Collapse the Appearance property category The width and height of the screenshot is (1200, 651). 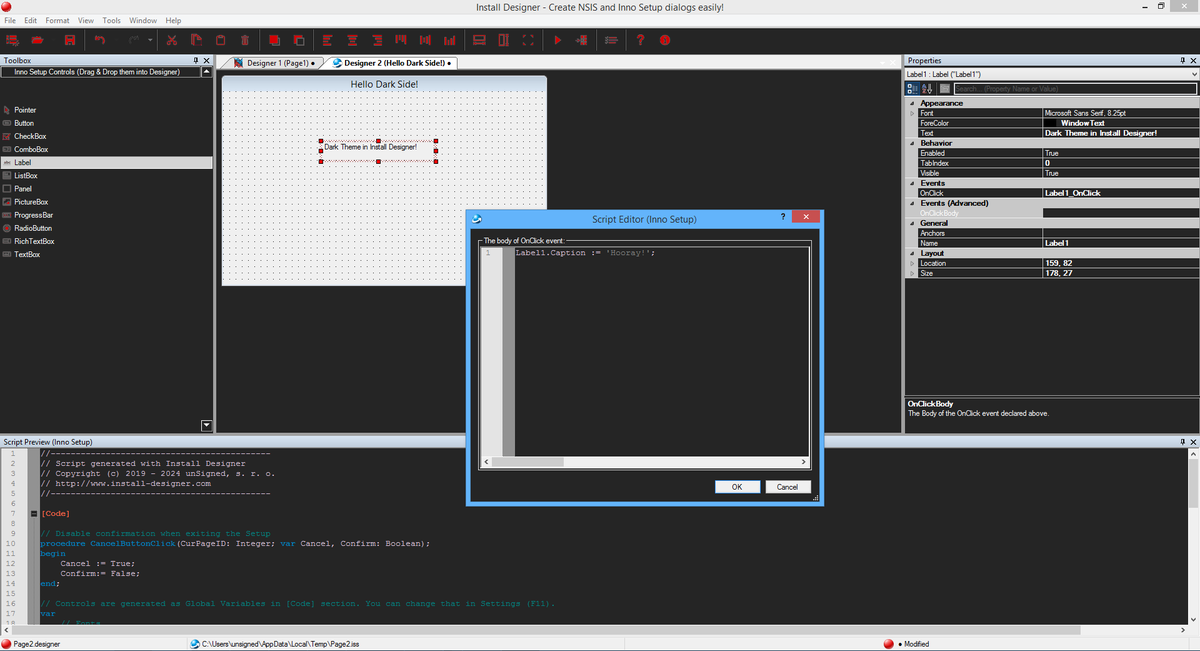(x=910, y=103)
